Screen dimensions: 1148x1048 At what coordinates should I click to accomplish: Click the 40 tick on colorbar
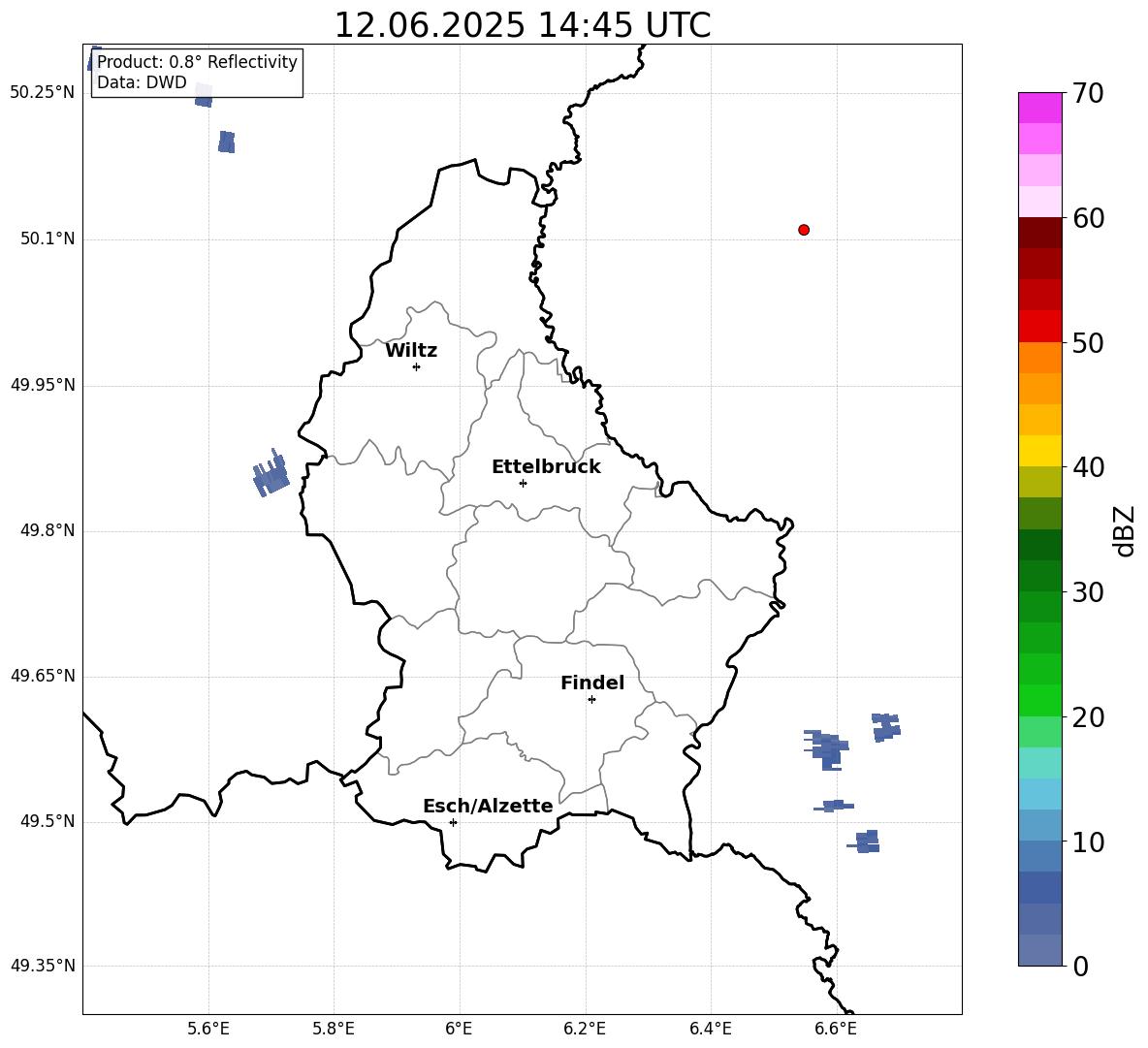coord(1088,467)
